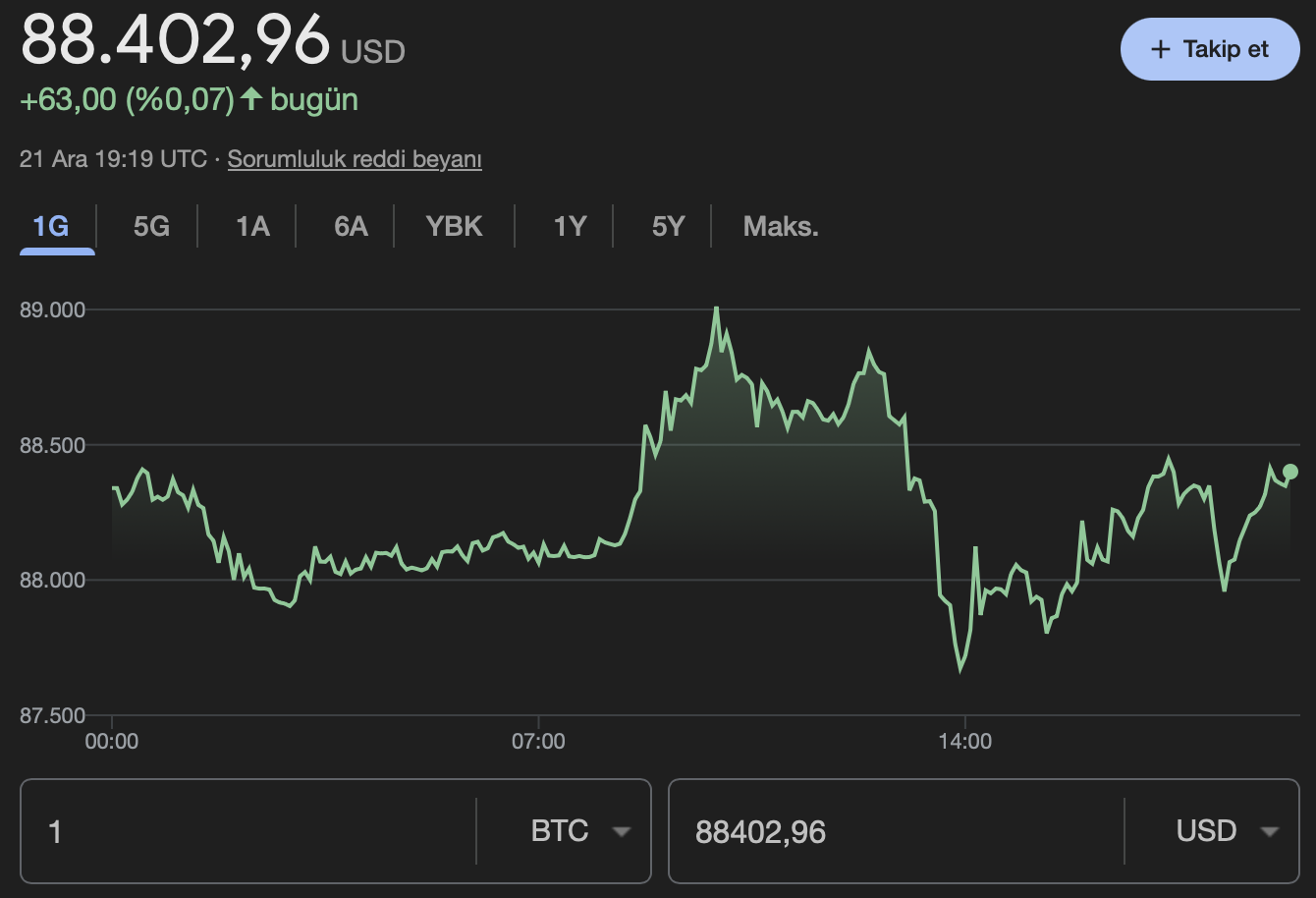Select the YBK year-to-date tab
Screen dimensions: 1316x898
pyautogui.click(x=453, y=226)
